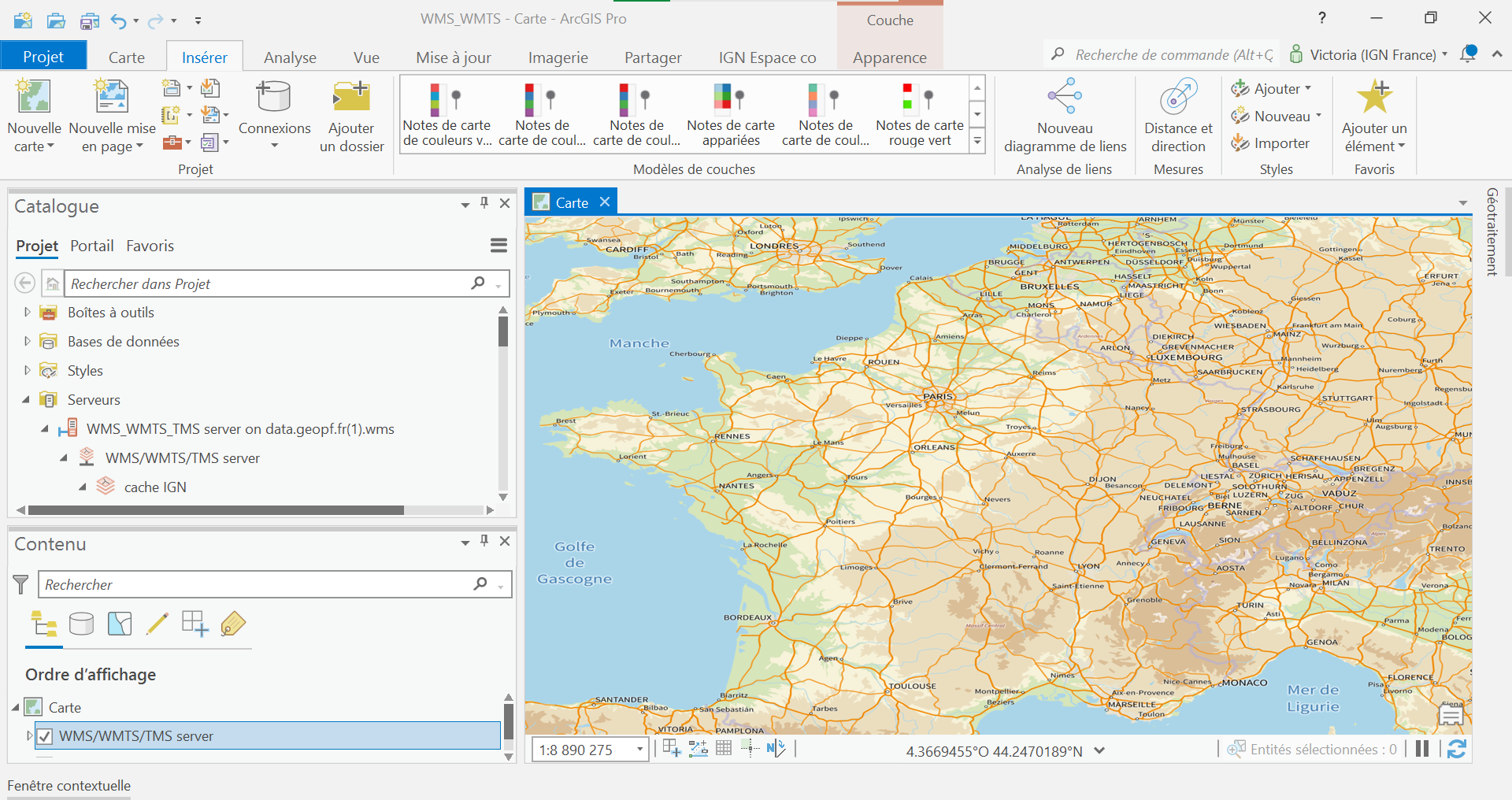Select Notes de carte de couleurs vives template
This screenshot has height=800, width=1512.
coord(447,114)
